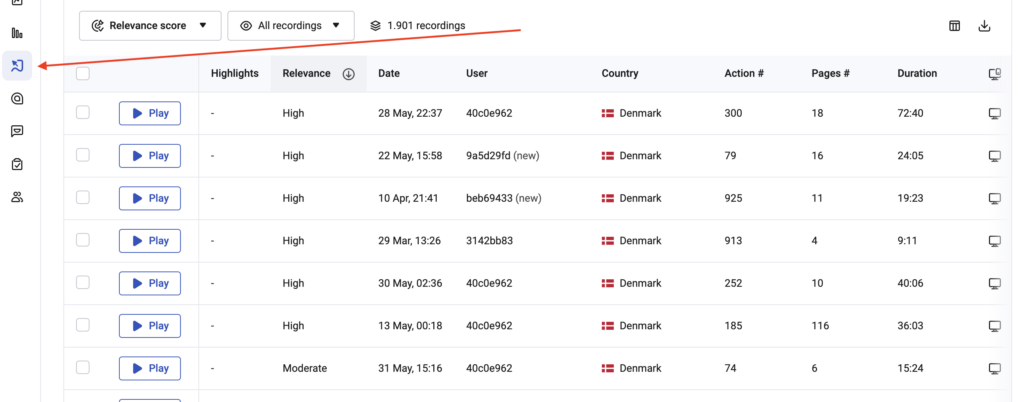This screenshot has height=402, width=1024.
Task: Click the date 29 Mar, 13:26
Action: click(409, 241)
